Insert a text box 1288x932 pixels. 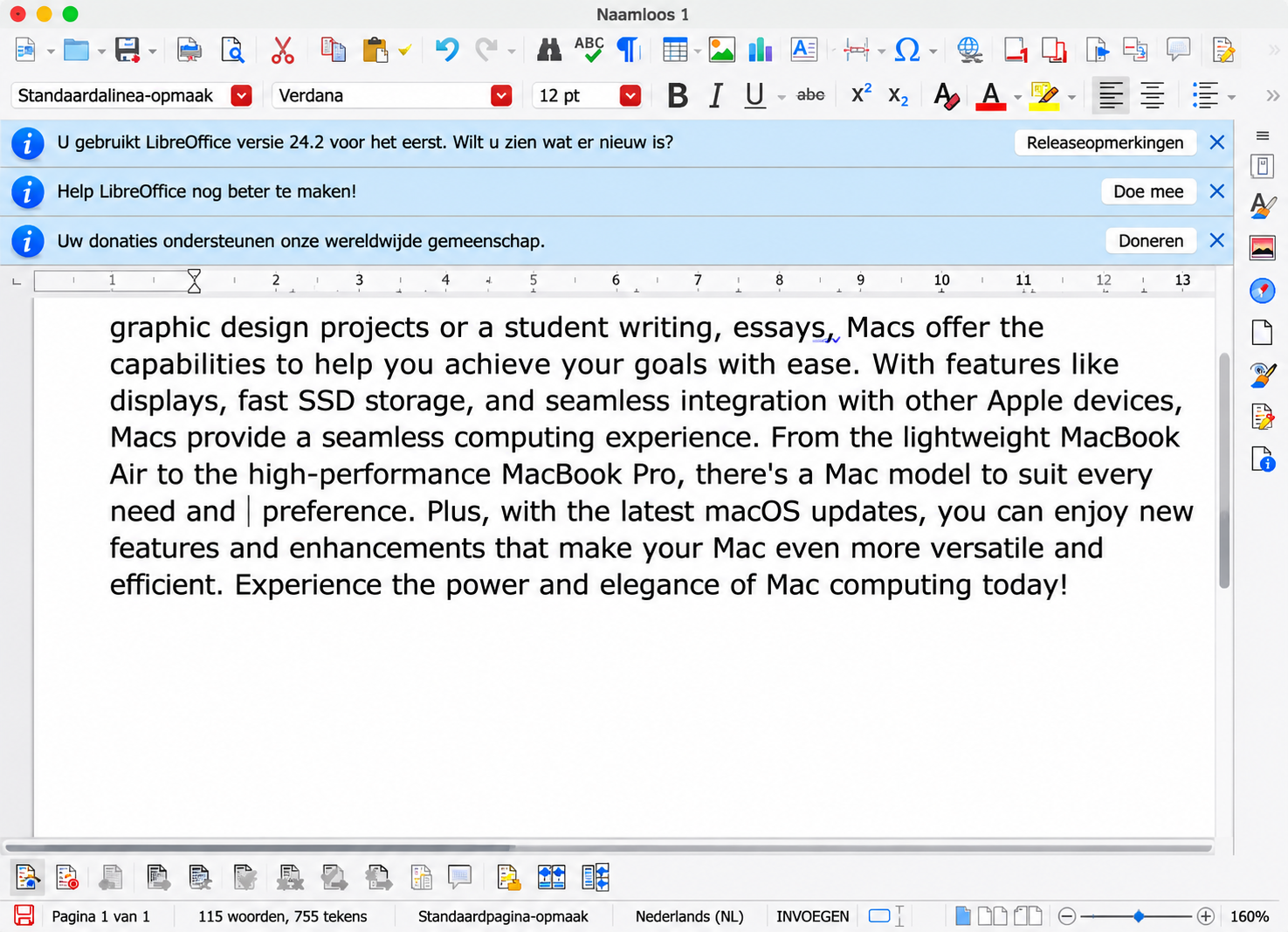coord(803,50)
